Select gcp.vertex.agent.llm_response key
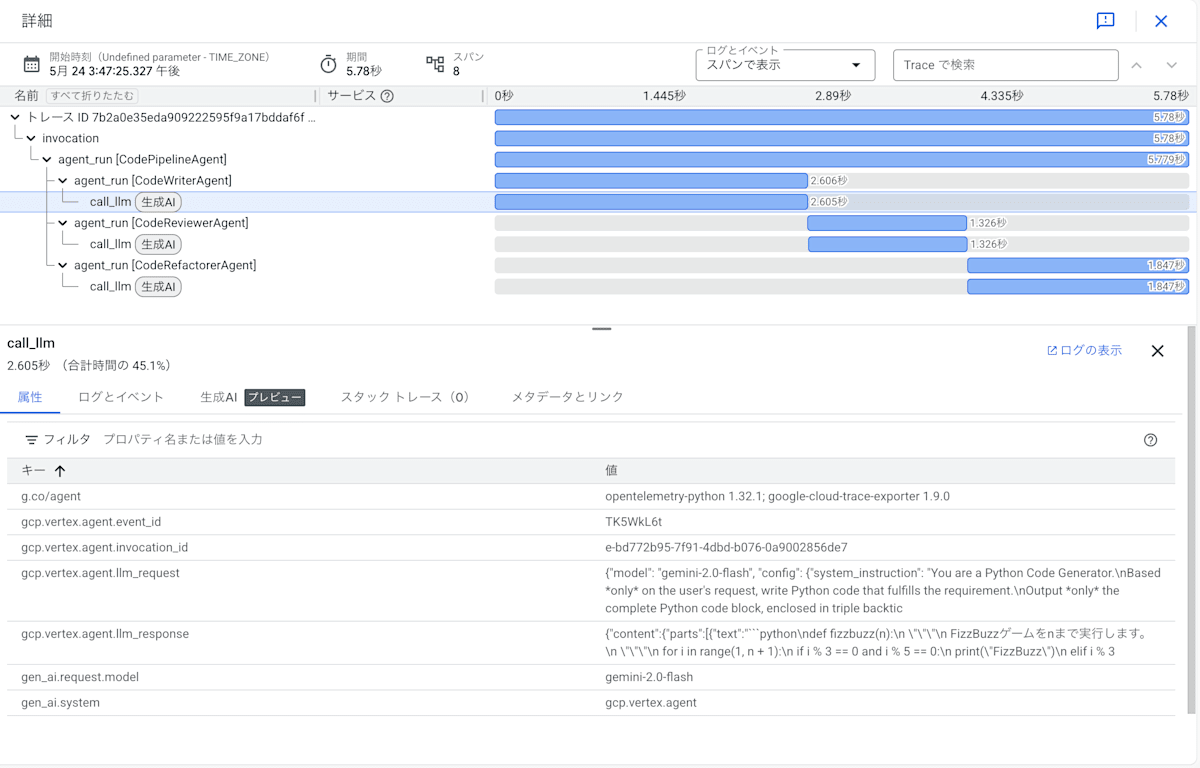1200x768 pixels. (x=105, y=634)
